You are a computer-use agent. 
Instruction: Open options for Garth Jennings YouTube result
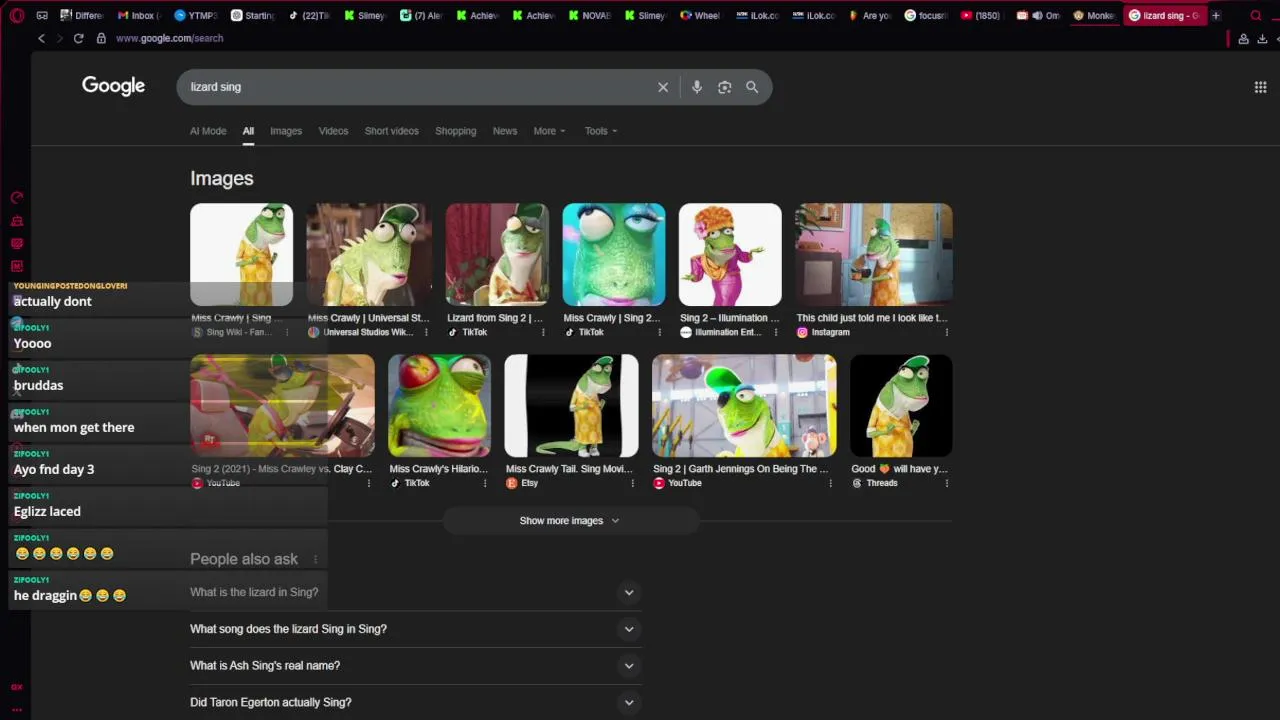(x=830, y=483)
